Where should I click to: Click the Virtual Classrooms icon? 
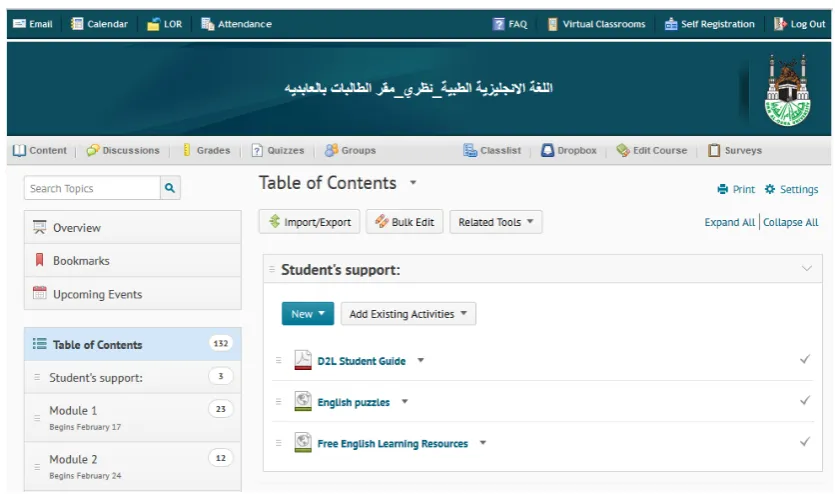point(553,24)
